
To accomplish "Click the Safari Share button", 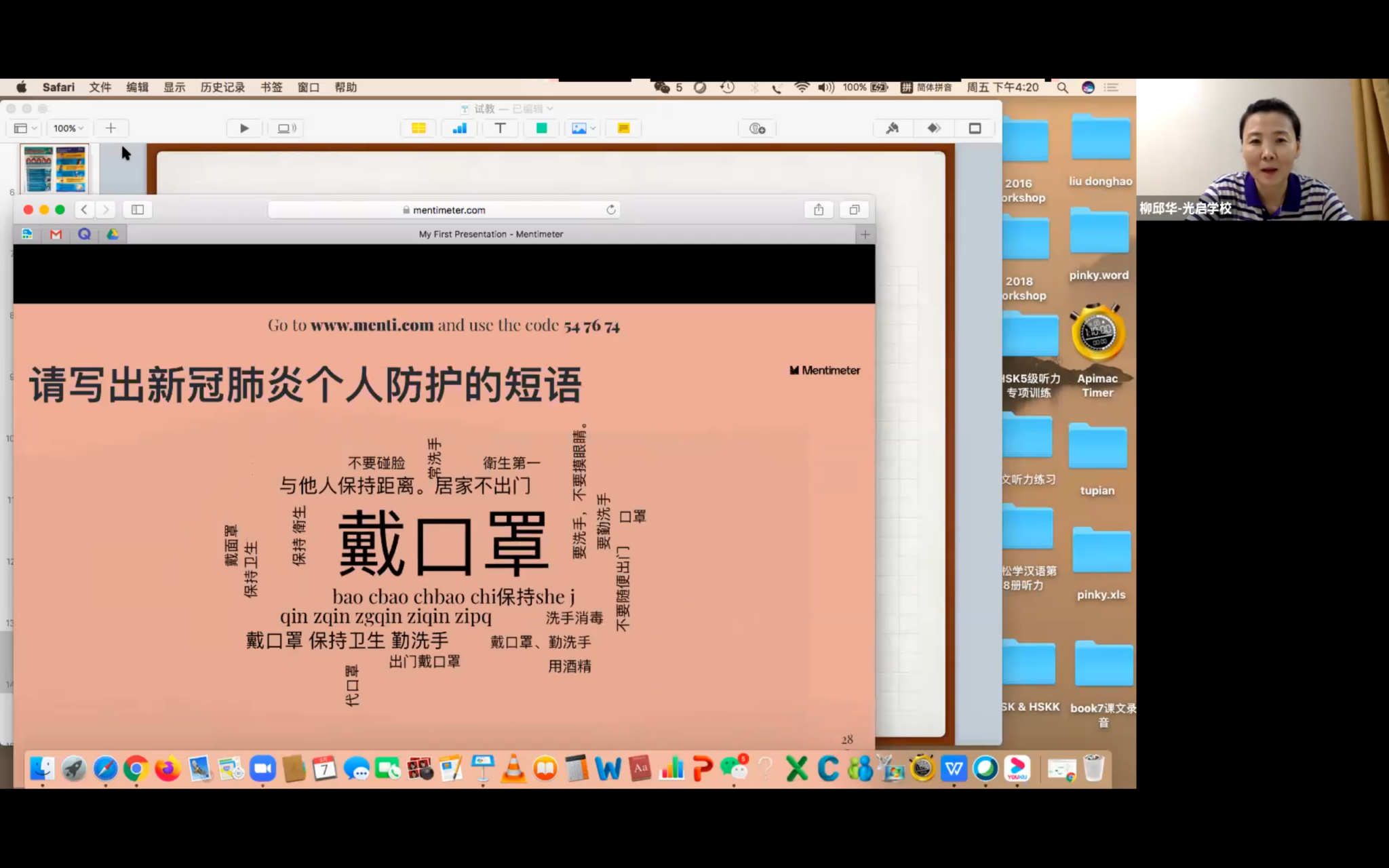I will (819, 210).
